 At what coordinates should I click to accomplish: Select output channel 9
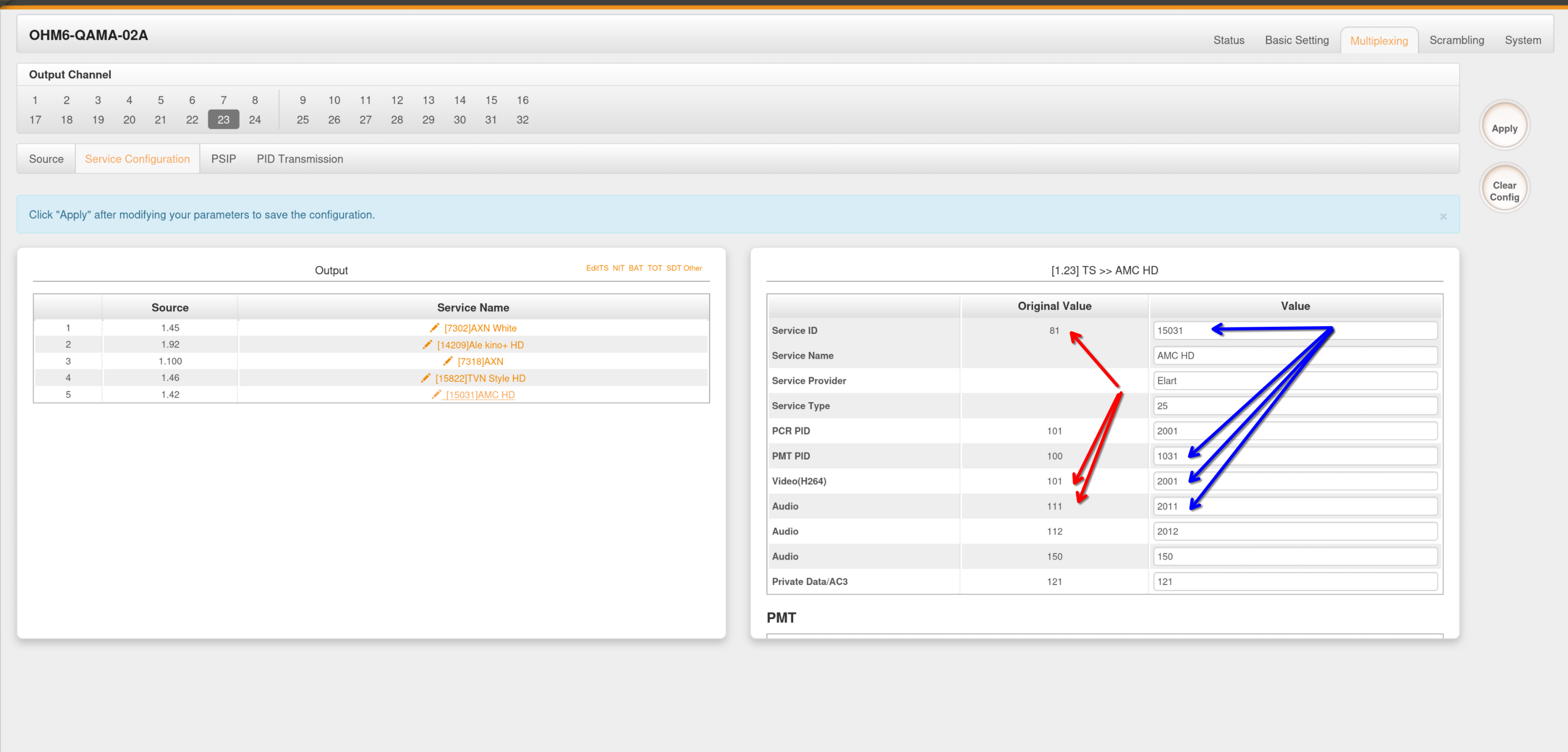click(x=302, y=100)
